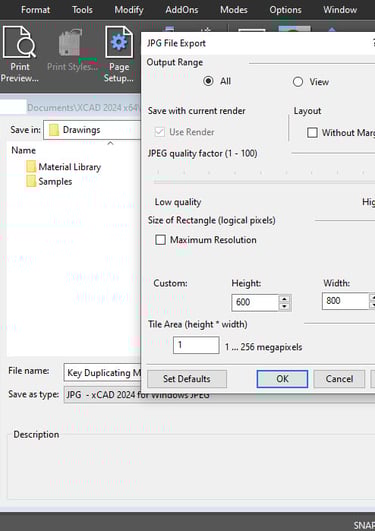Click the custom Height input field
Image resolution: width=375 pixels, height=531 pixels.
tap(255, 302)
